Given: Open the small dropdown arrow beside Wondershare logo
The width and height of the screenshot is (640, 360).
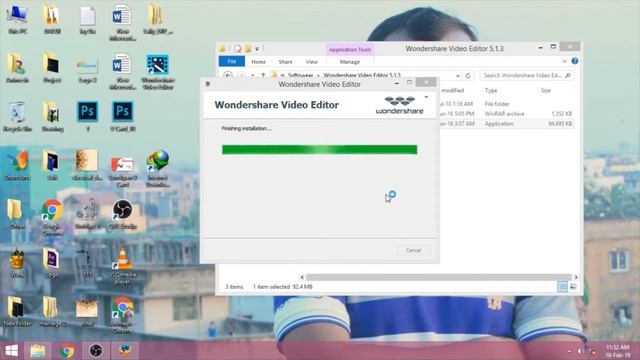Looking at the screenshot, I should tap(426, 97).
